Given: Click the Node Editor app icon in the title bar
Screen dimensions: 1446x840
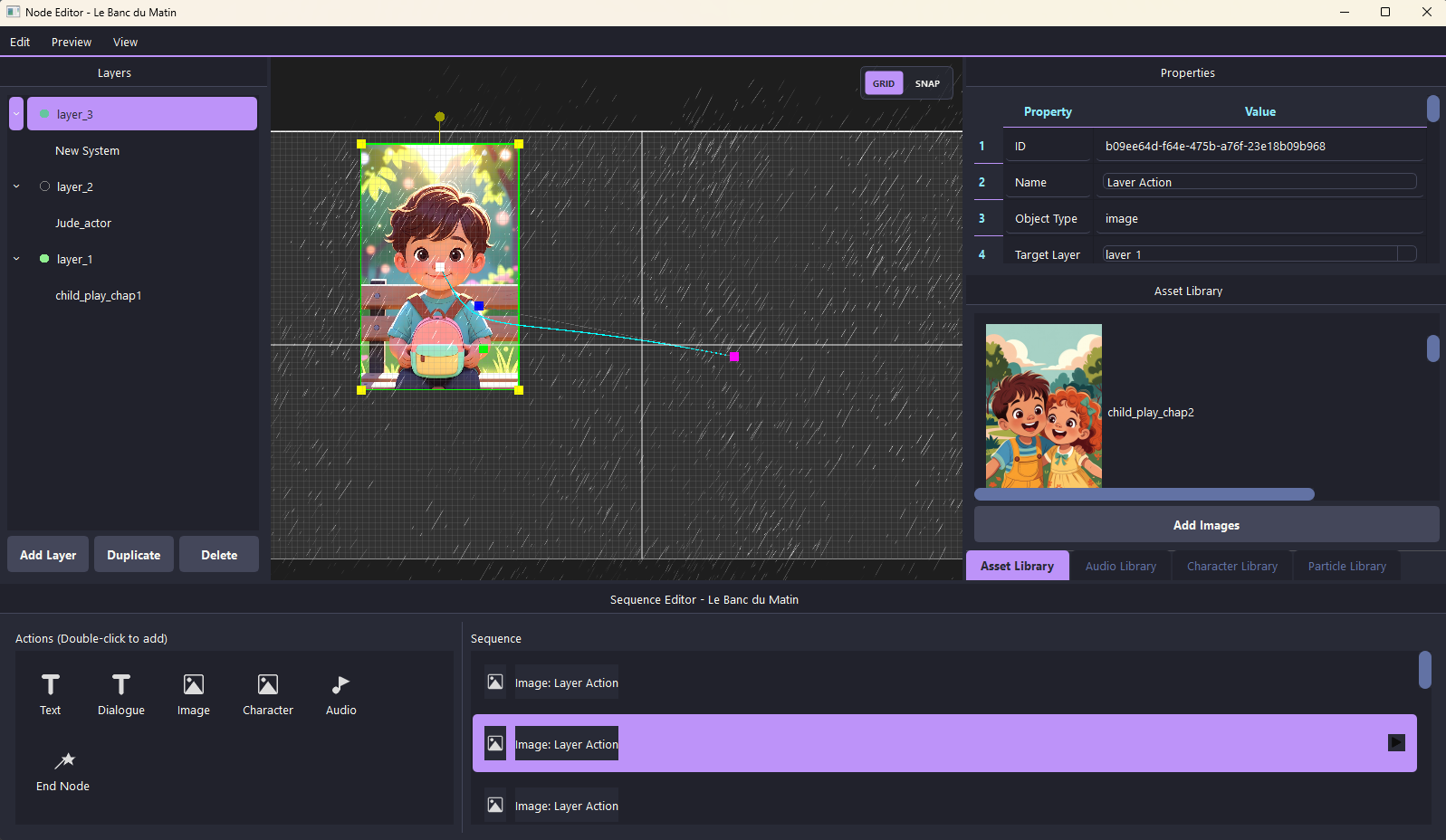Looking at the screenshot, I should coord(13,12).
